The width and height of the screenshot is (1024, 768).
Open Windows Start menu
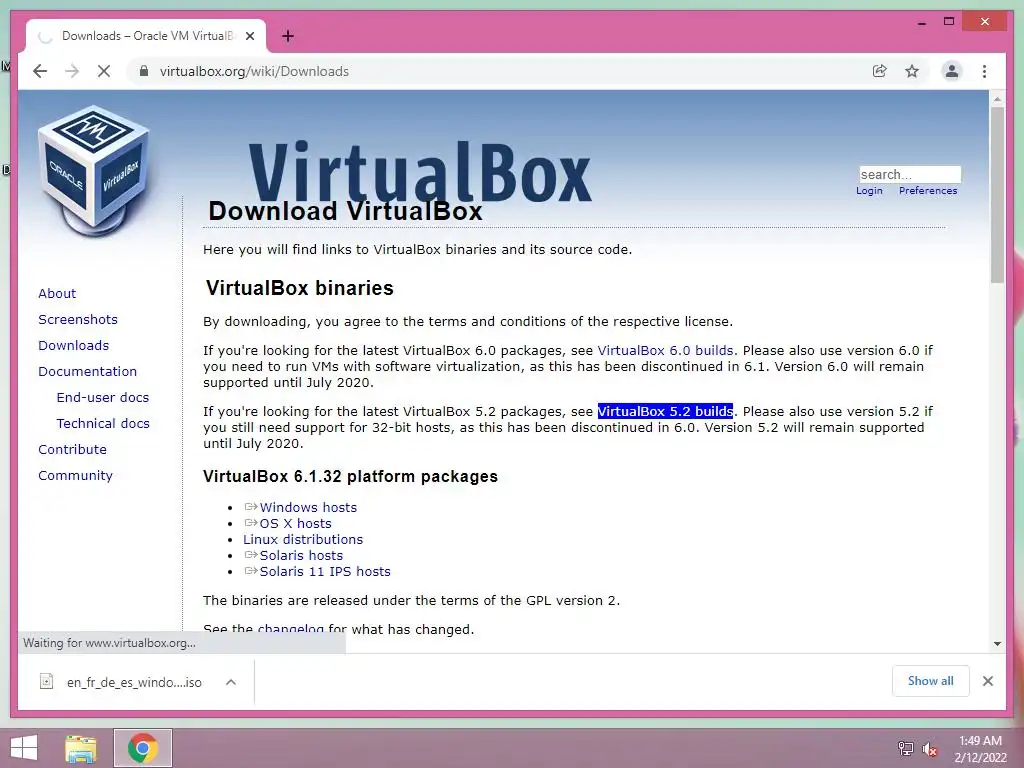point(24,748)
